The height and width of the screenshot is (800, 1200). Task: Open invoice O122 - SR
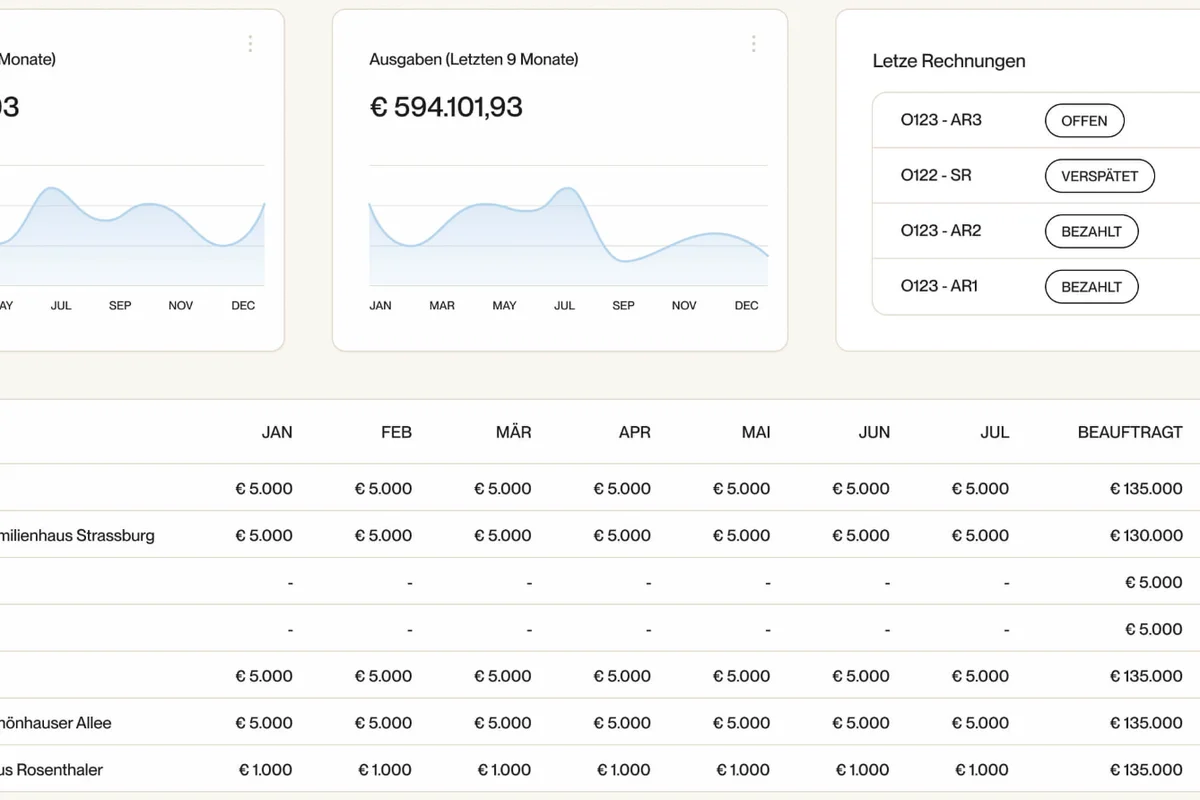936,175
